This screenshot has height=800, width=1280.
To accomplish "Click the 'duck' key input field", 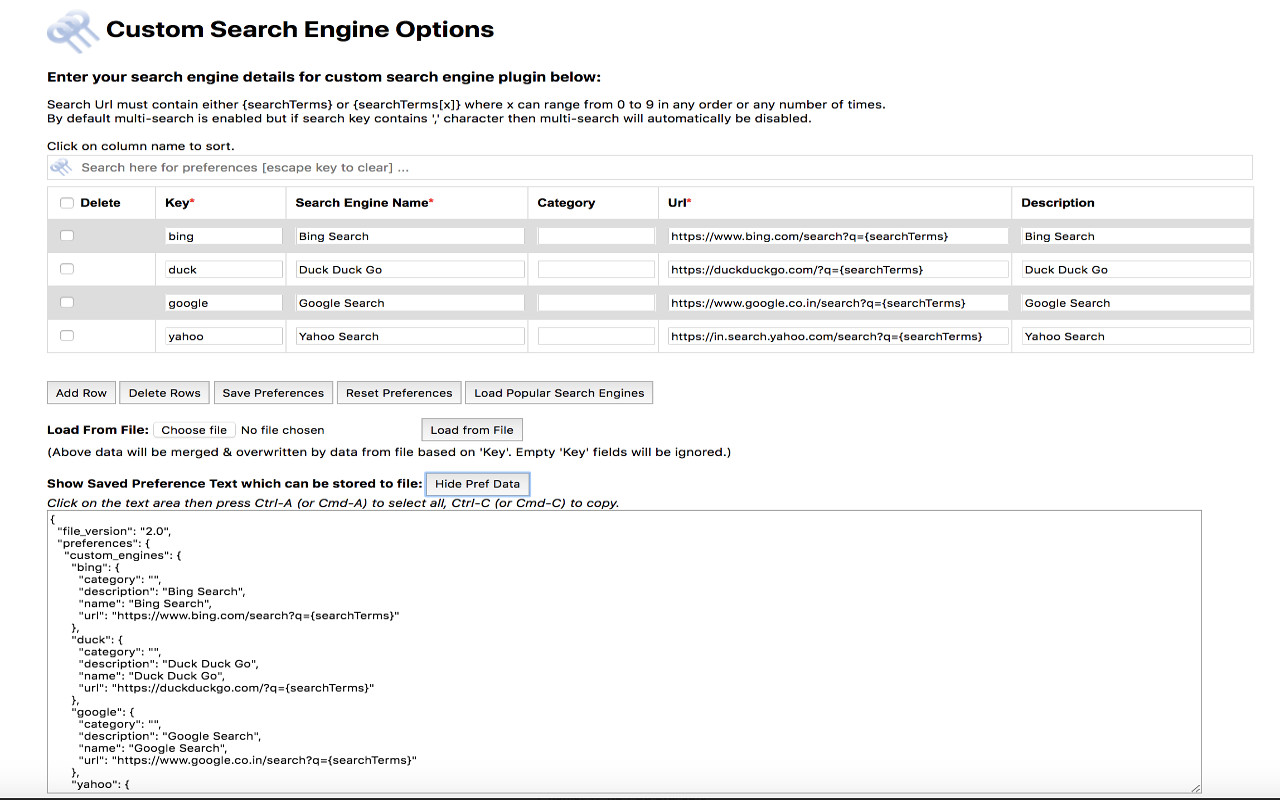I will [224, 269].
